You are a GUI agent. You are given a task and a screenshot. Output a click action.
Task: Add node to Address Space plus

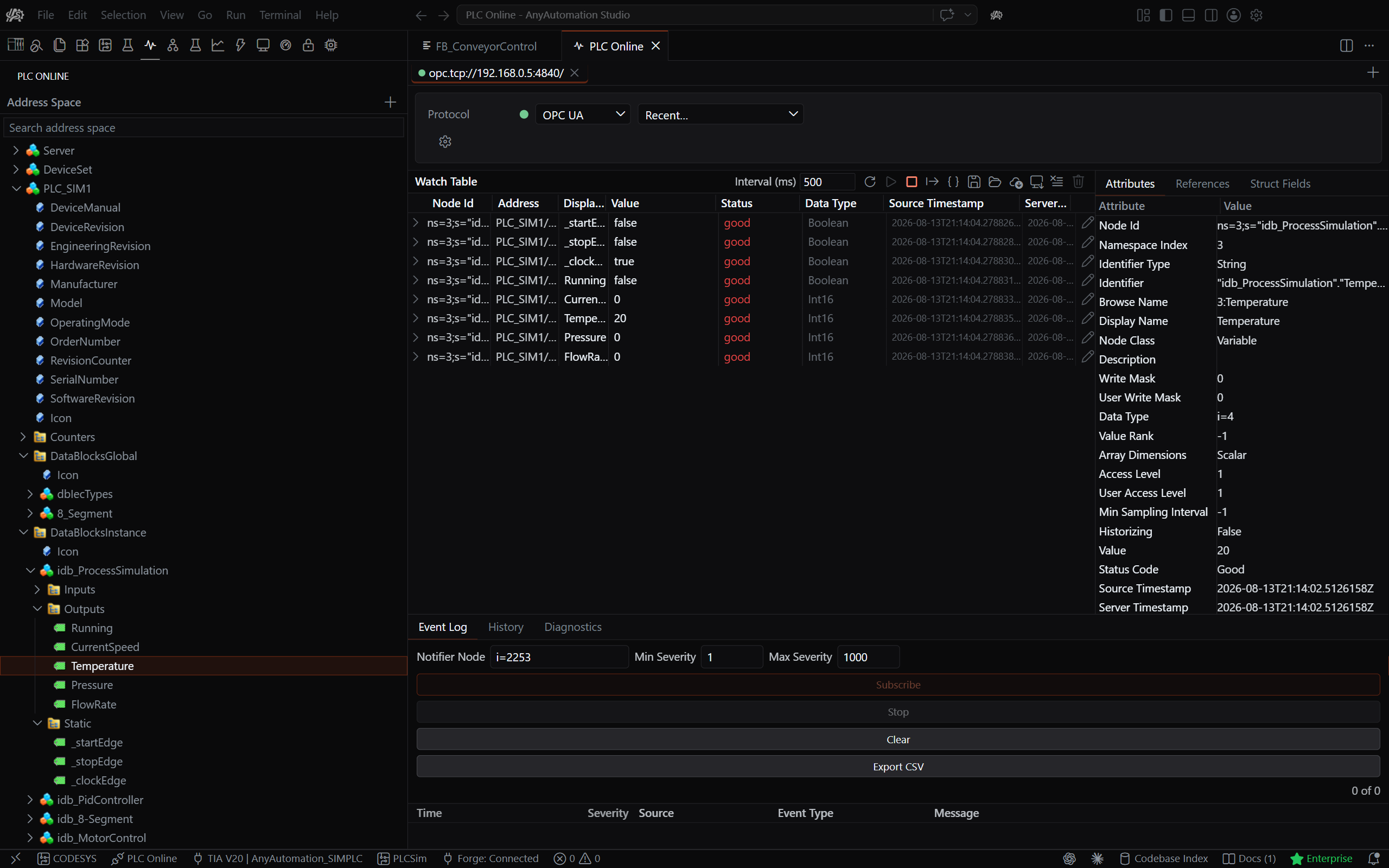pyautogui.click(x=390, y=102)
